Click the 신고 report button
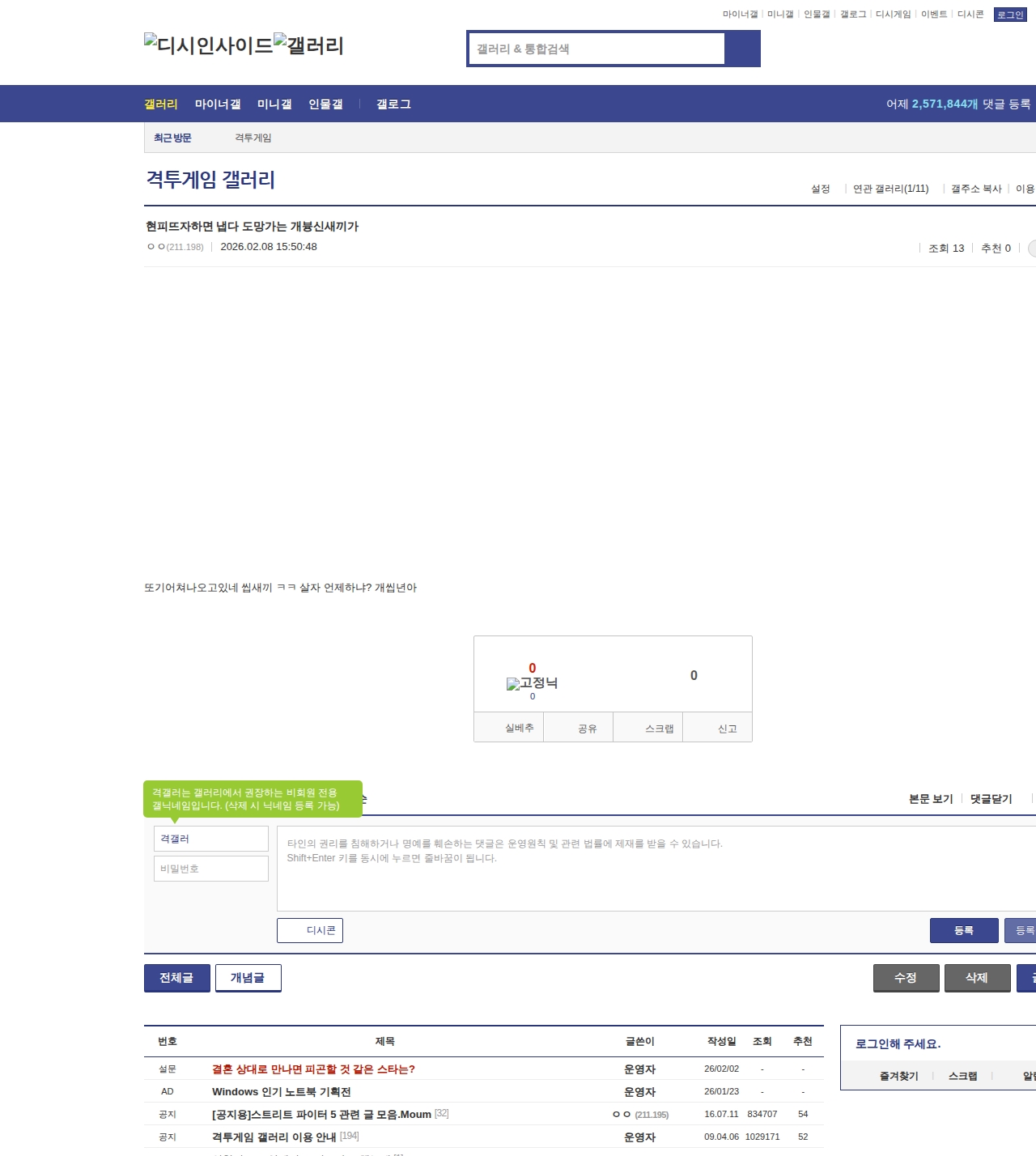Viewport: 1036px width, 1156px height. (x=718, y=728)
